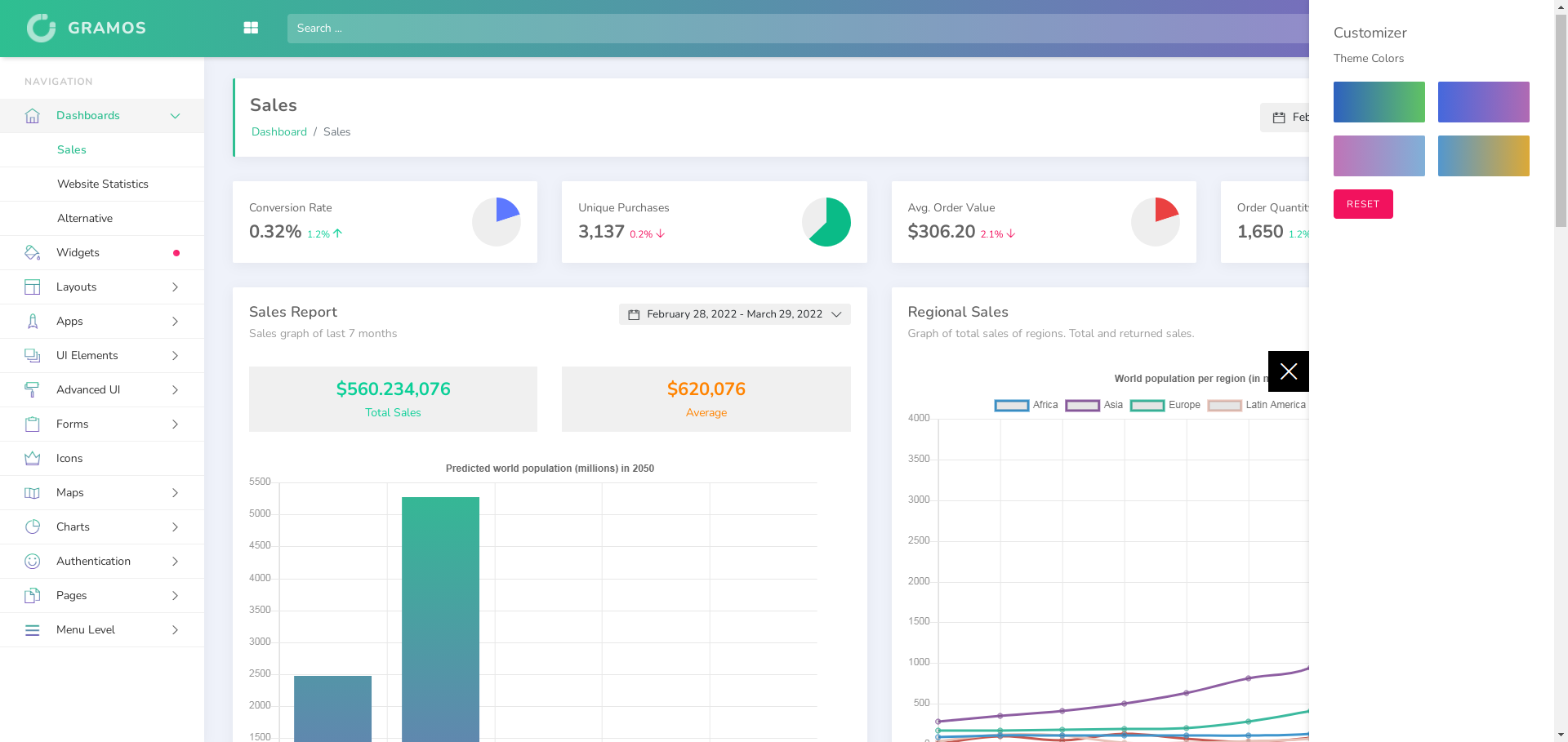Screen dimensions: 1568x742
Task: Toggle Africa legend in Regional Sales chart
Action: pyautogui.click(x=1026, y=405)
